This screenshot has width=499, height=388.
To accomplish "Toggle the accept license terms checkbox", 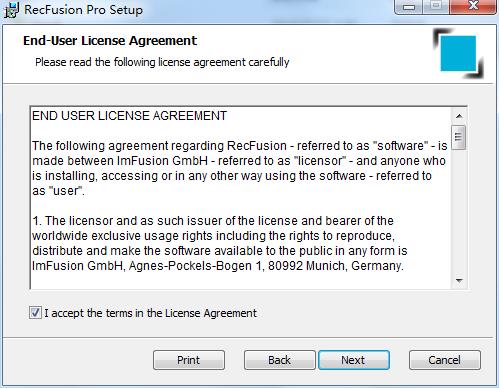I will click(35, 313).
